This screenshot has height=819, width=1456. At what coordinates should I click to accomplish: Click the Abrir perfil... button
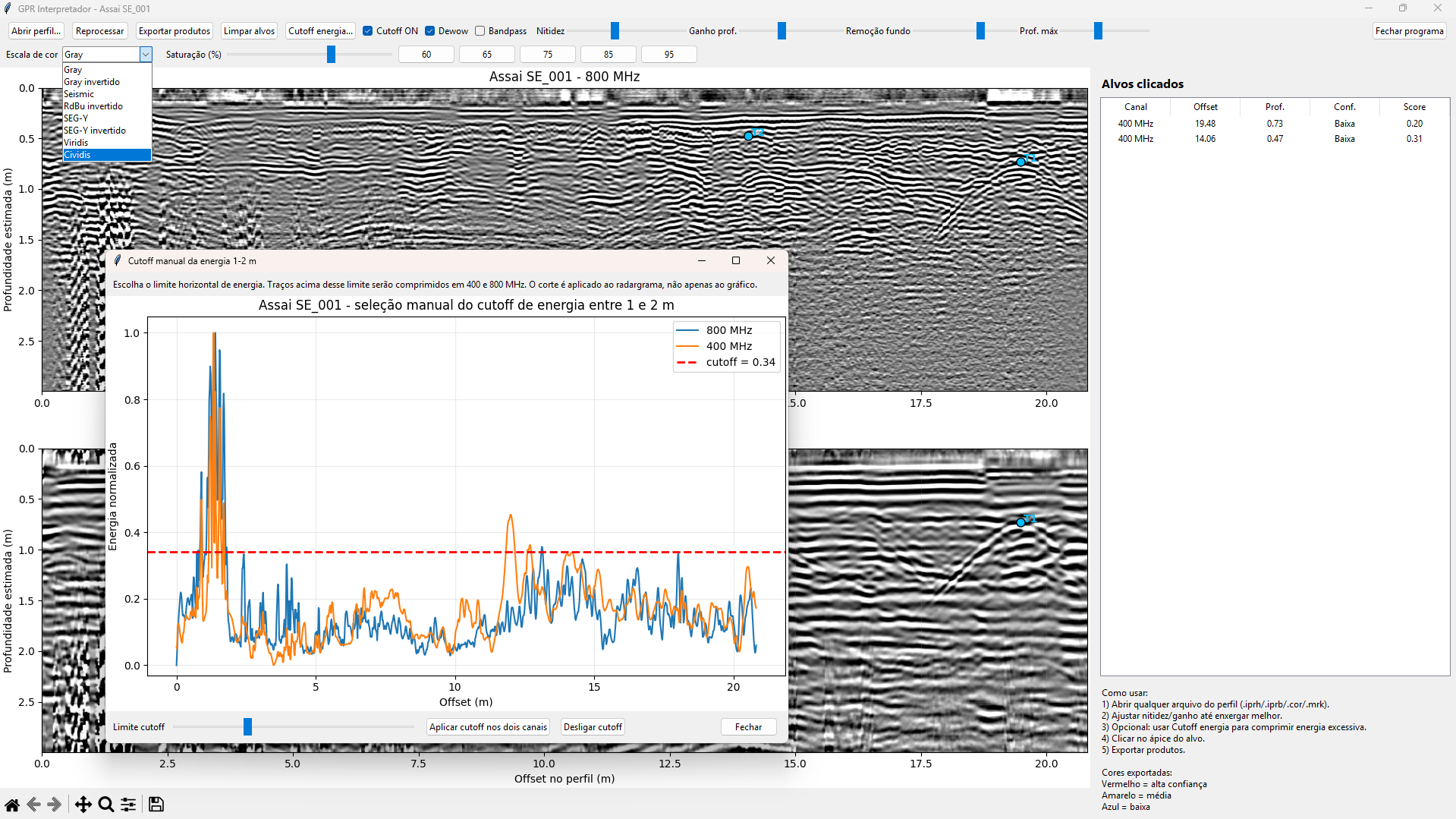point(36,31)
